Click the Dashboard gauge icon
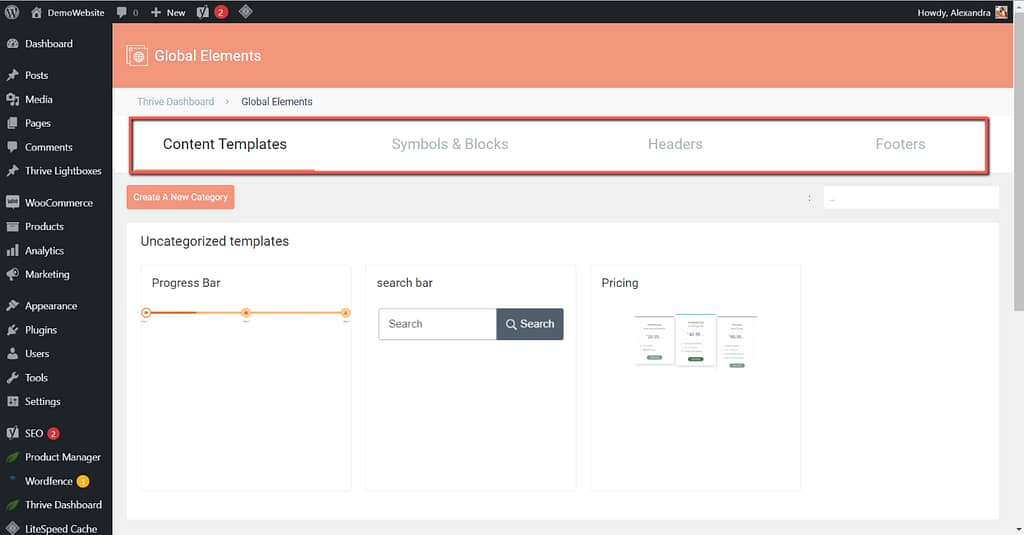 click(x=12, y=44)
